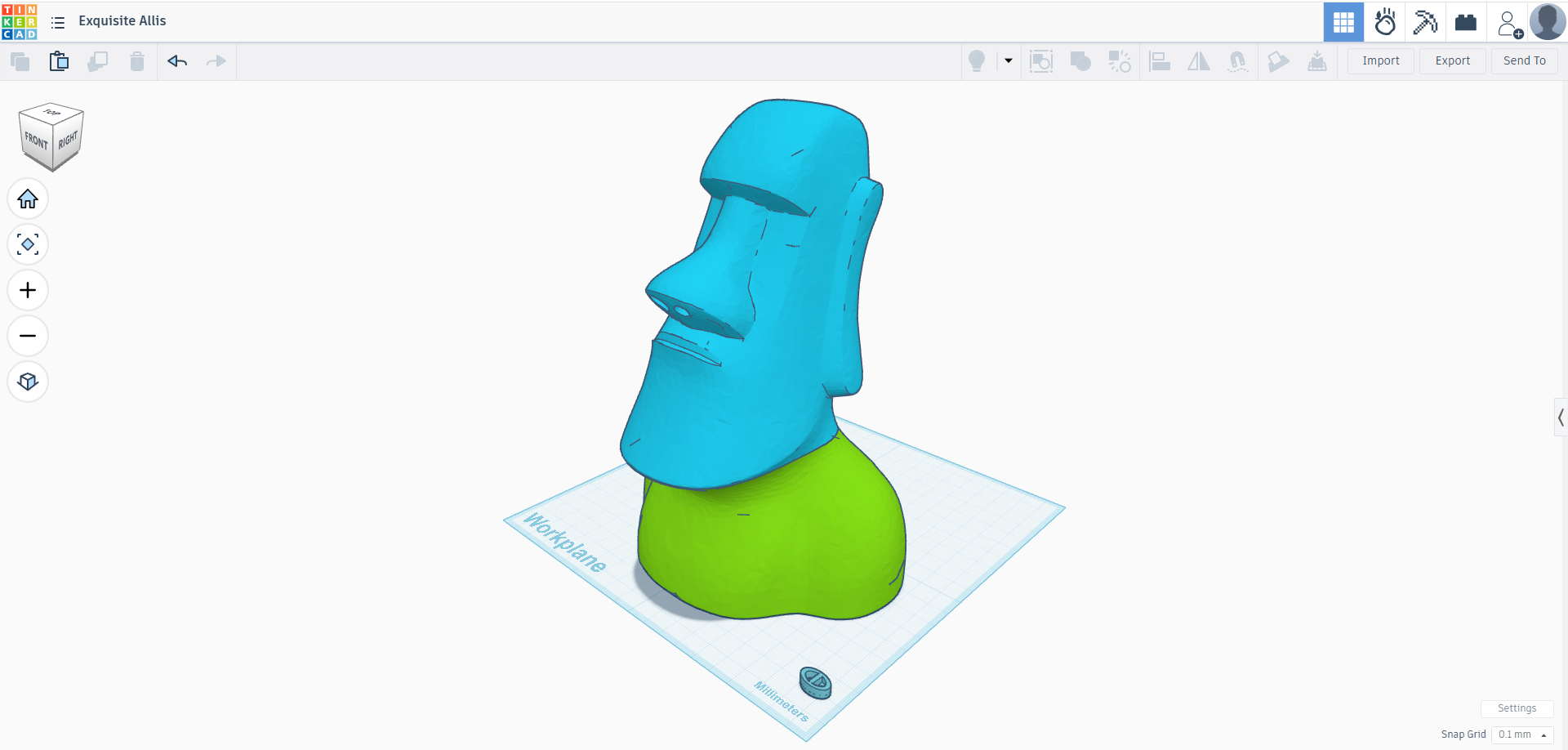
Task: Click the Send To button
Action: click(x=1525, y=61)
